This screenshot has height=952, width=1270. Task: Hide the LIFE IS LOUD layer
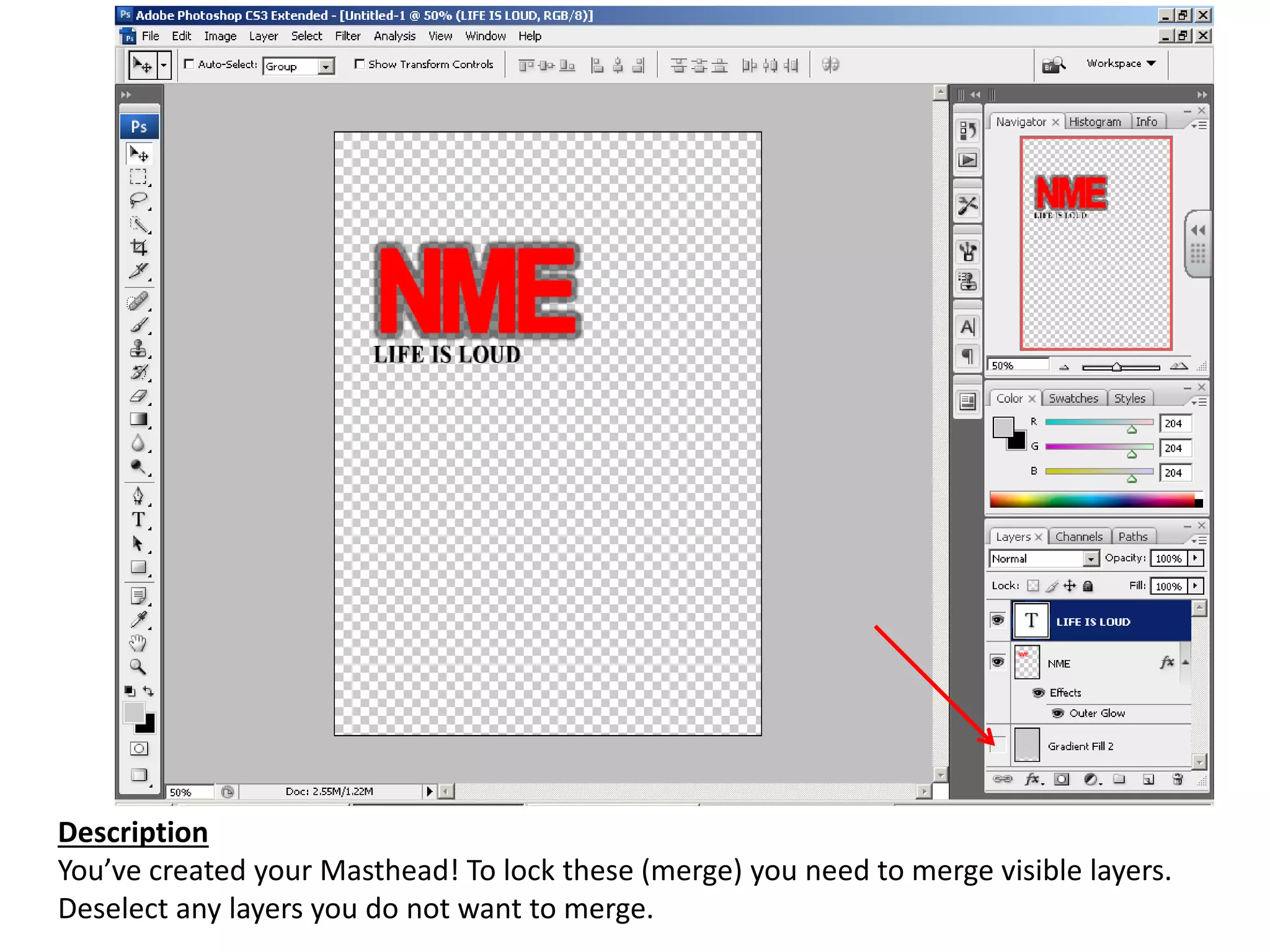(x=997, y=620)
